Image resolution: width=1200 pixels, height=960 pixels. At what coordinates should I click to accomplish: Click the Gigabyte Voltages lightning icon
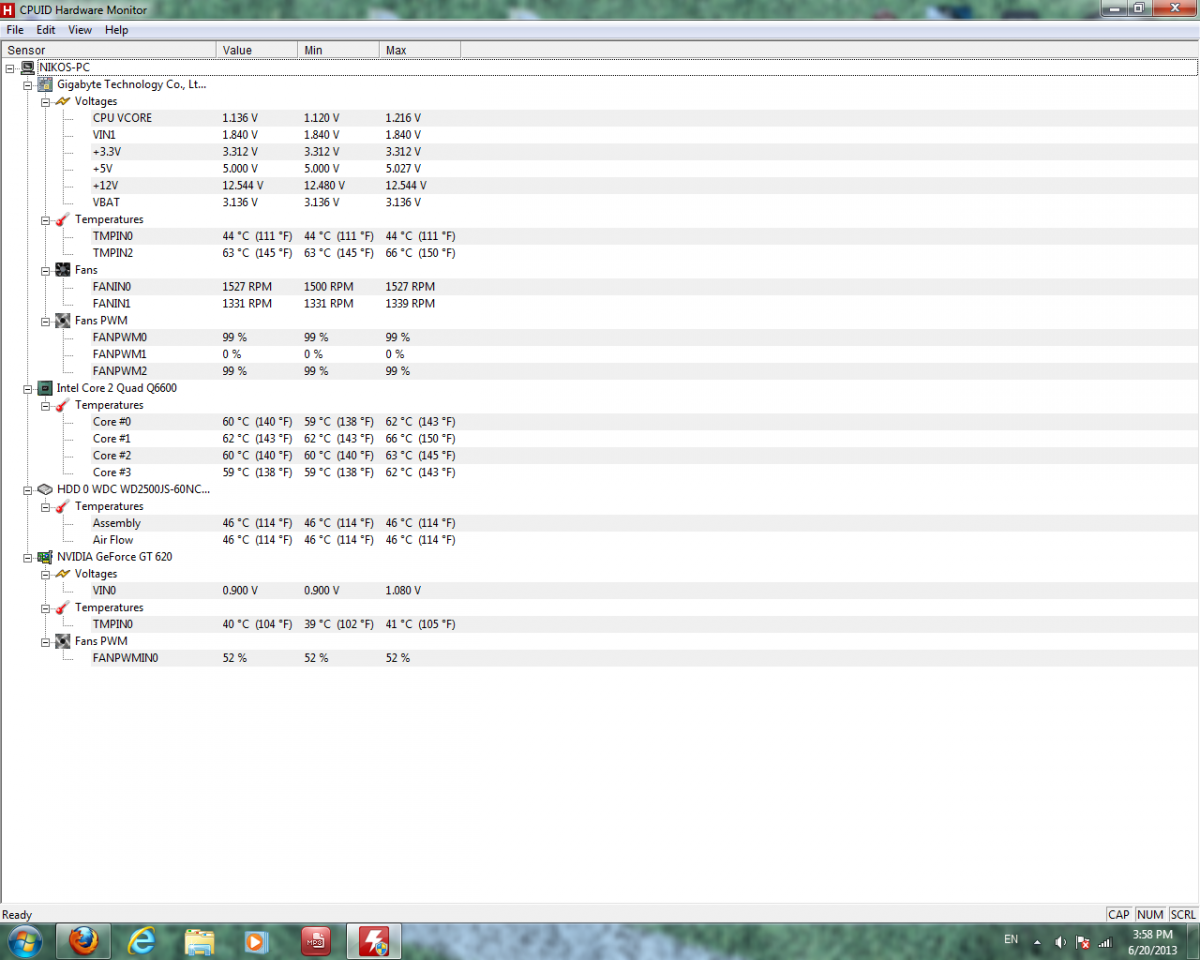[x=63, y=102]
